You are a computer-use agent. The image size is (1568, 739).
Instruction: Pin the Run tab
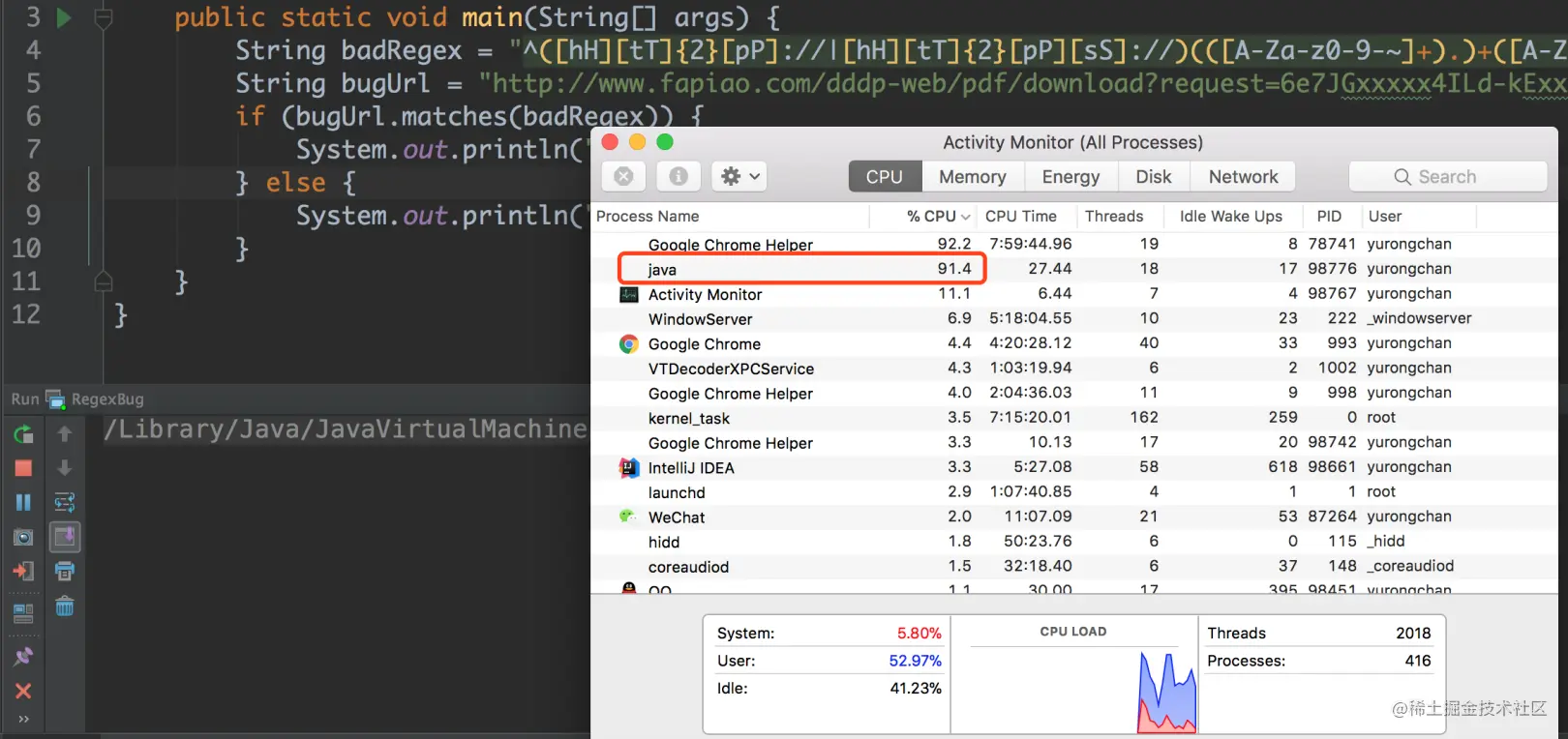23,656
